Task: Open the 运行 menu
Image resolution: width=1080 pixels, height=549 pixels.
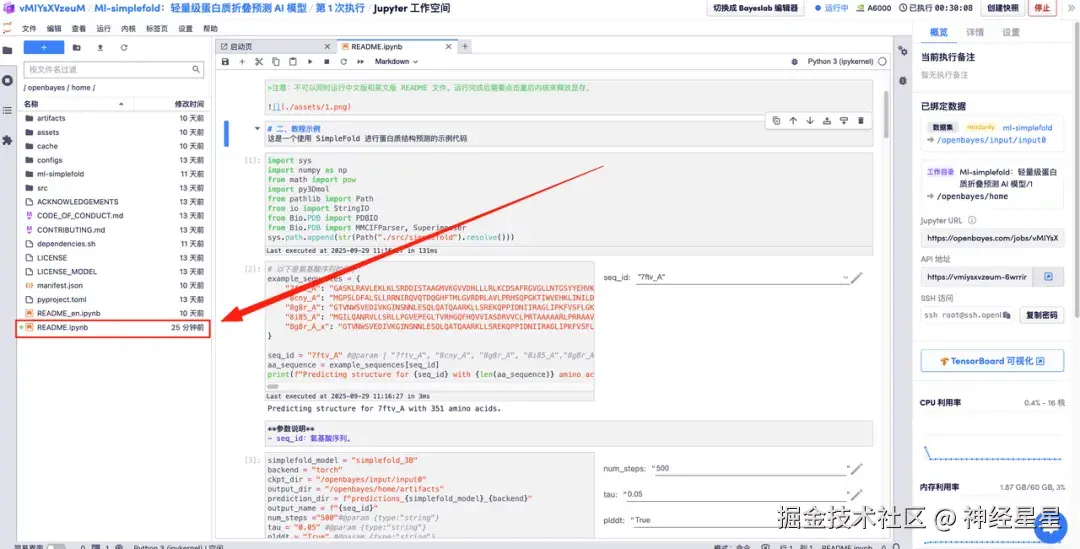Action: point(104,29)
